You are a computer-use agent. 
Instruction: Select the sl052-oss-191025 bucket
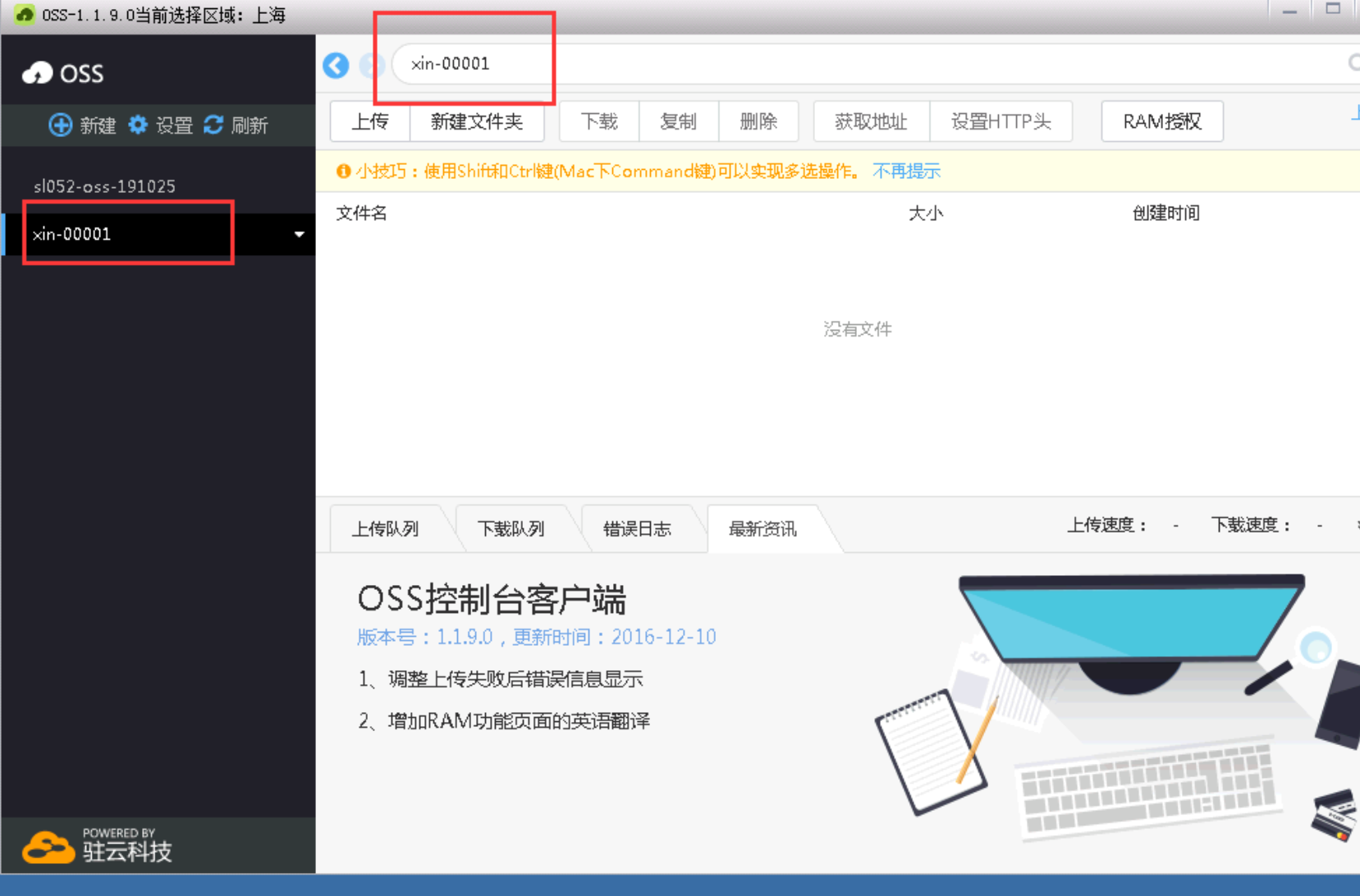click(x=105, y=186)
